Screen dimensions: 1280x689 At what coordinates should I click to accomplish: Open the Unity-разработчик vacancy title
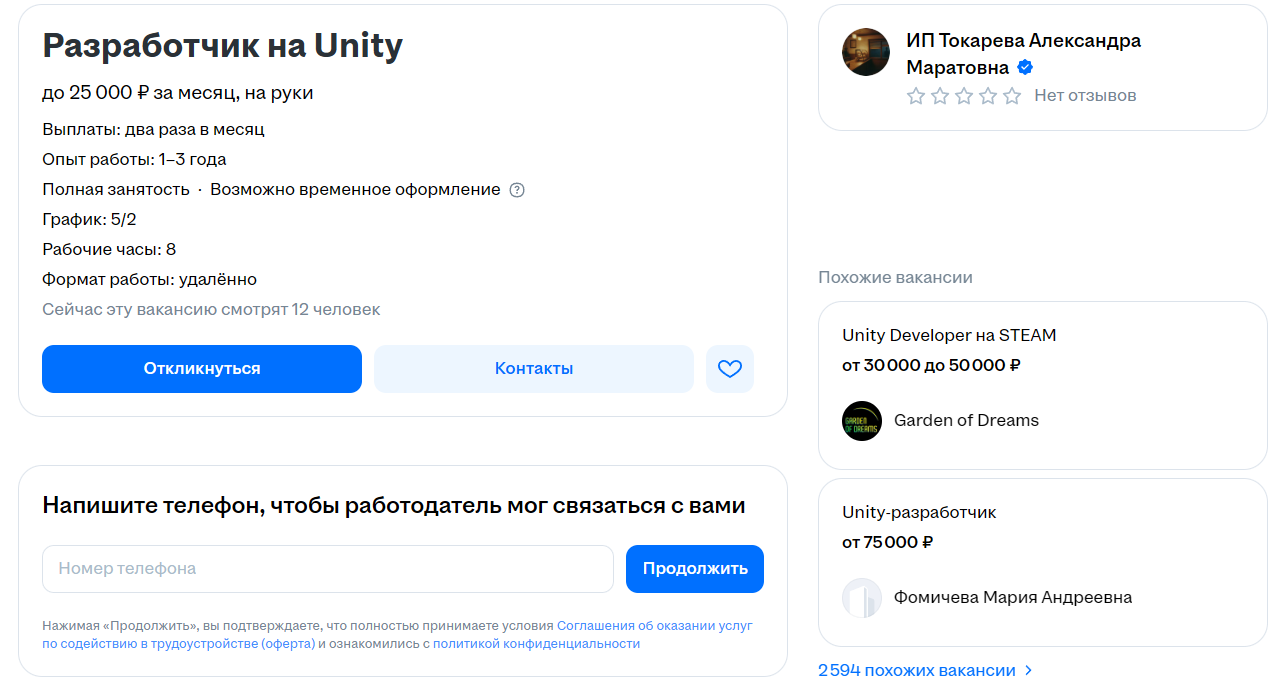coord(919,512)
